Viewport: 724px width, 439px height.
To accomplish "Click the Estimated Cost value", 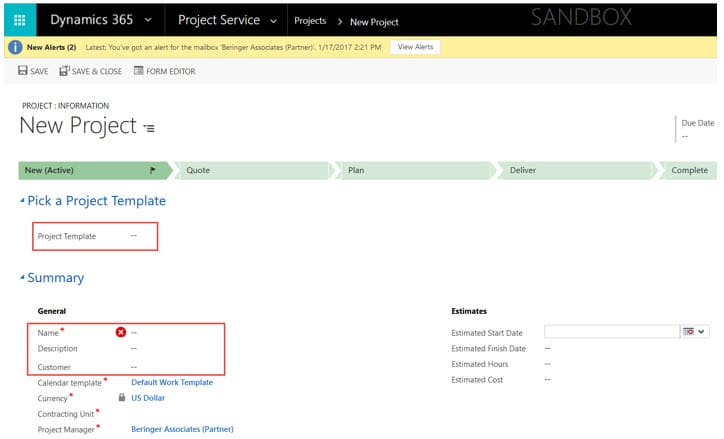I will [x=548, y=379].
